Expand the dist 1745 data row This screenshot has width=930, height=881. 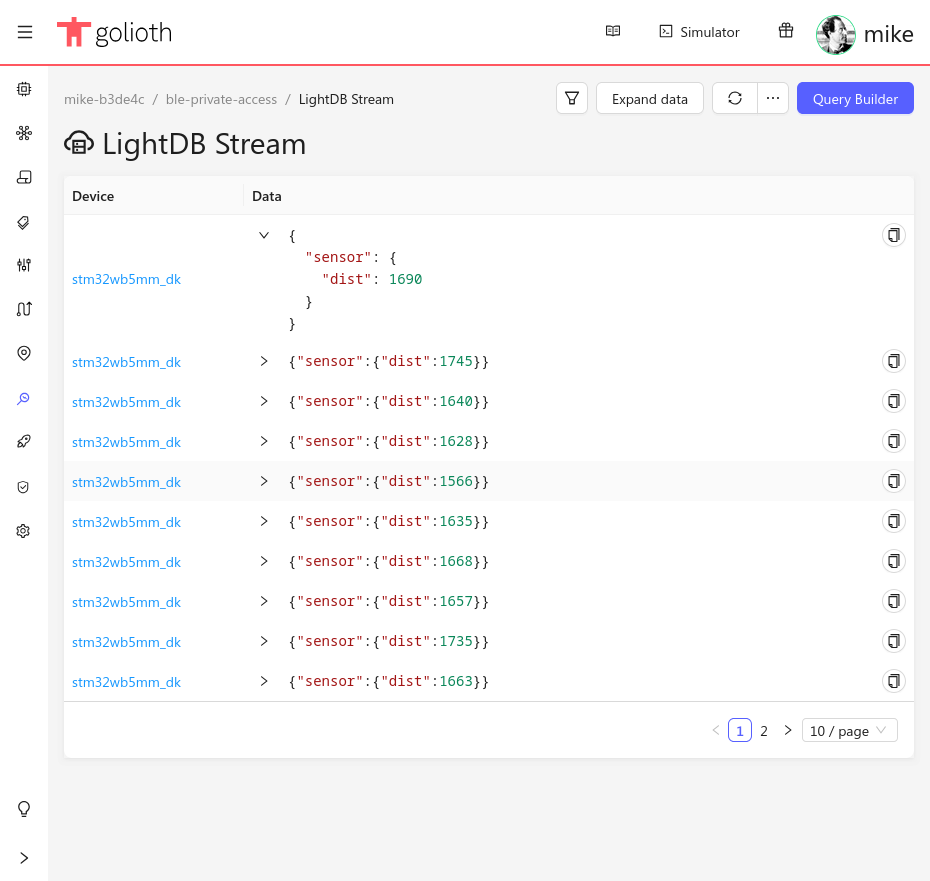click(264, 361)
